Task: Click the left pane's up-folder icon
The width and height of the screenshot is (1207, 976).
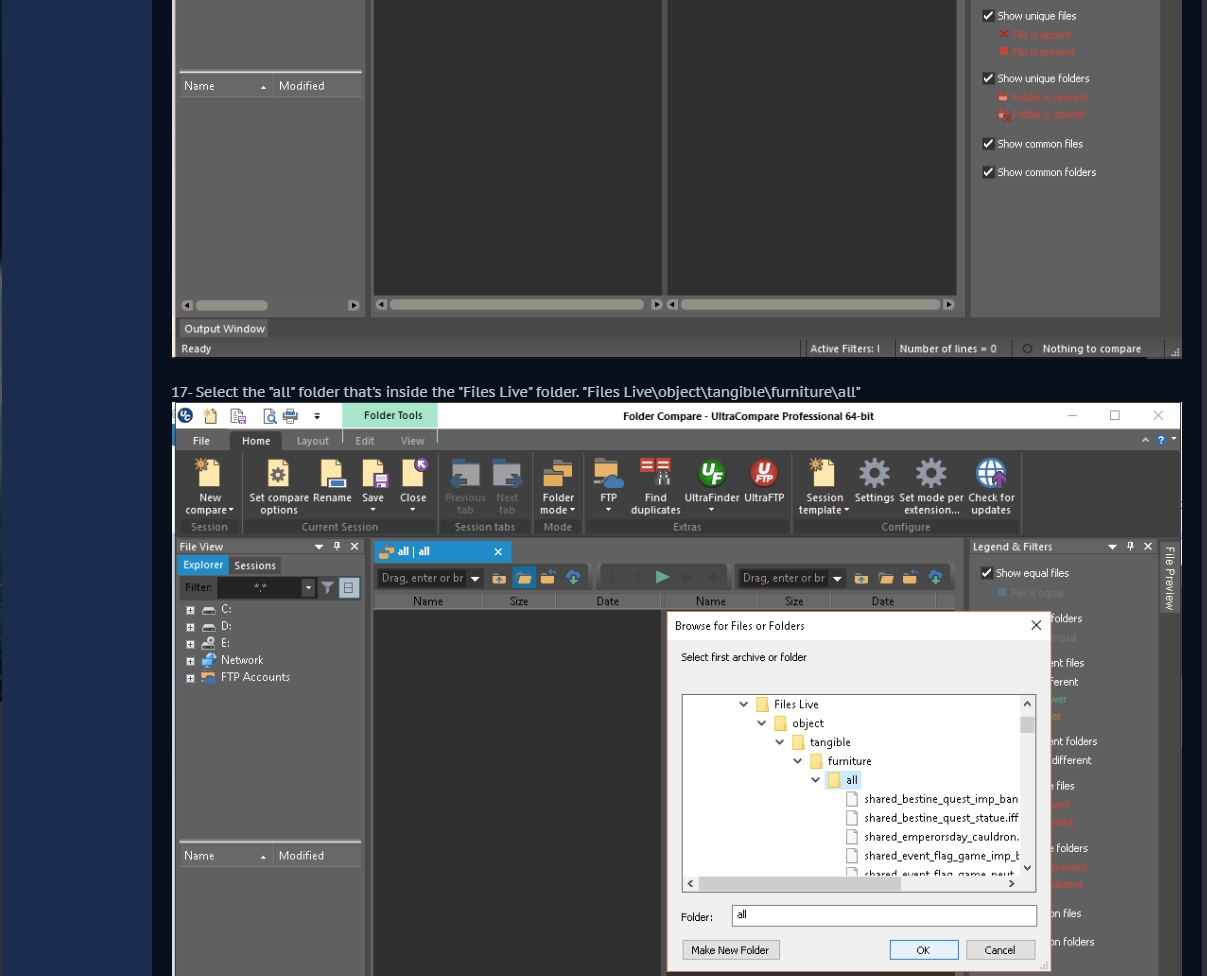Action: 499,578
